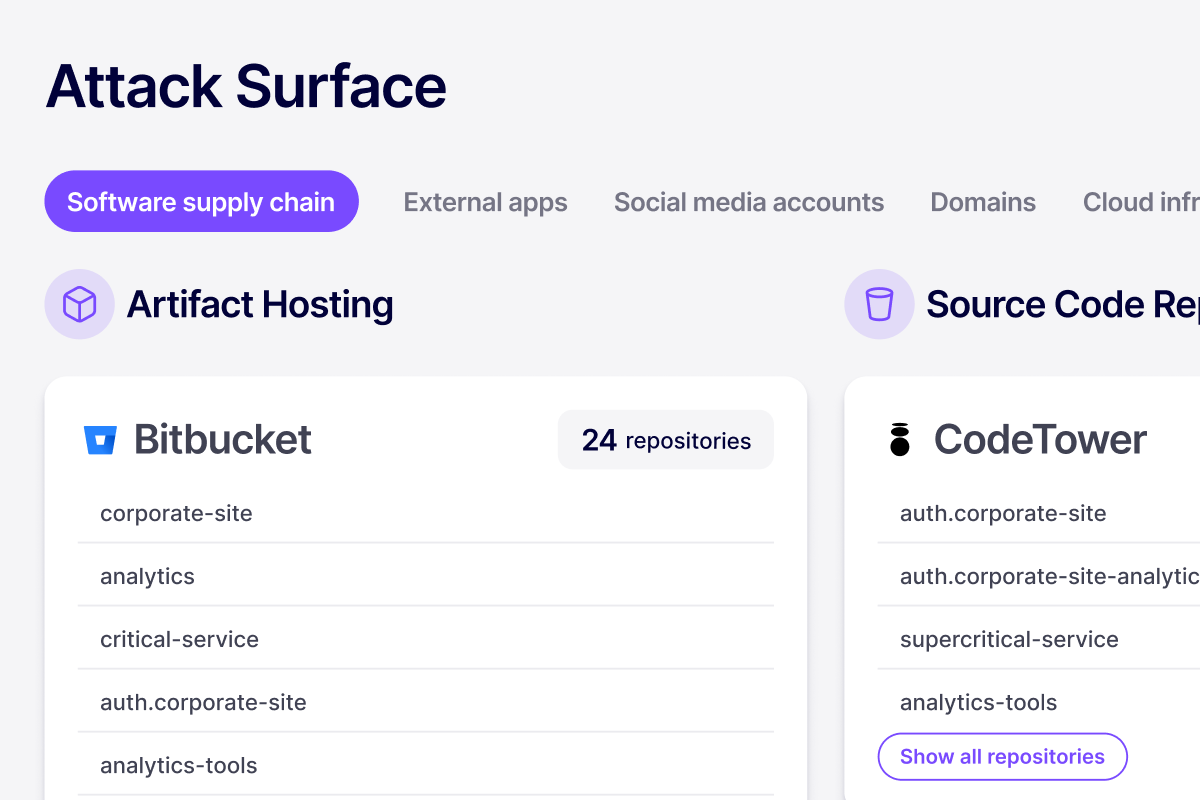Viewport: 1200px width, 800px height.
Task: Click the supercritical-service repository entry
Action: pyautogui.click(x=1009, y=639)
